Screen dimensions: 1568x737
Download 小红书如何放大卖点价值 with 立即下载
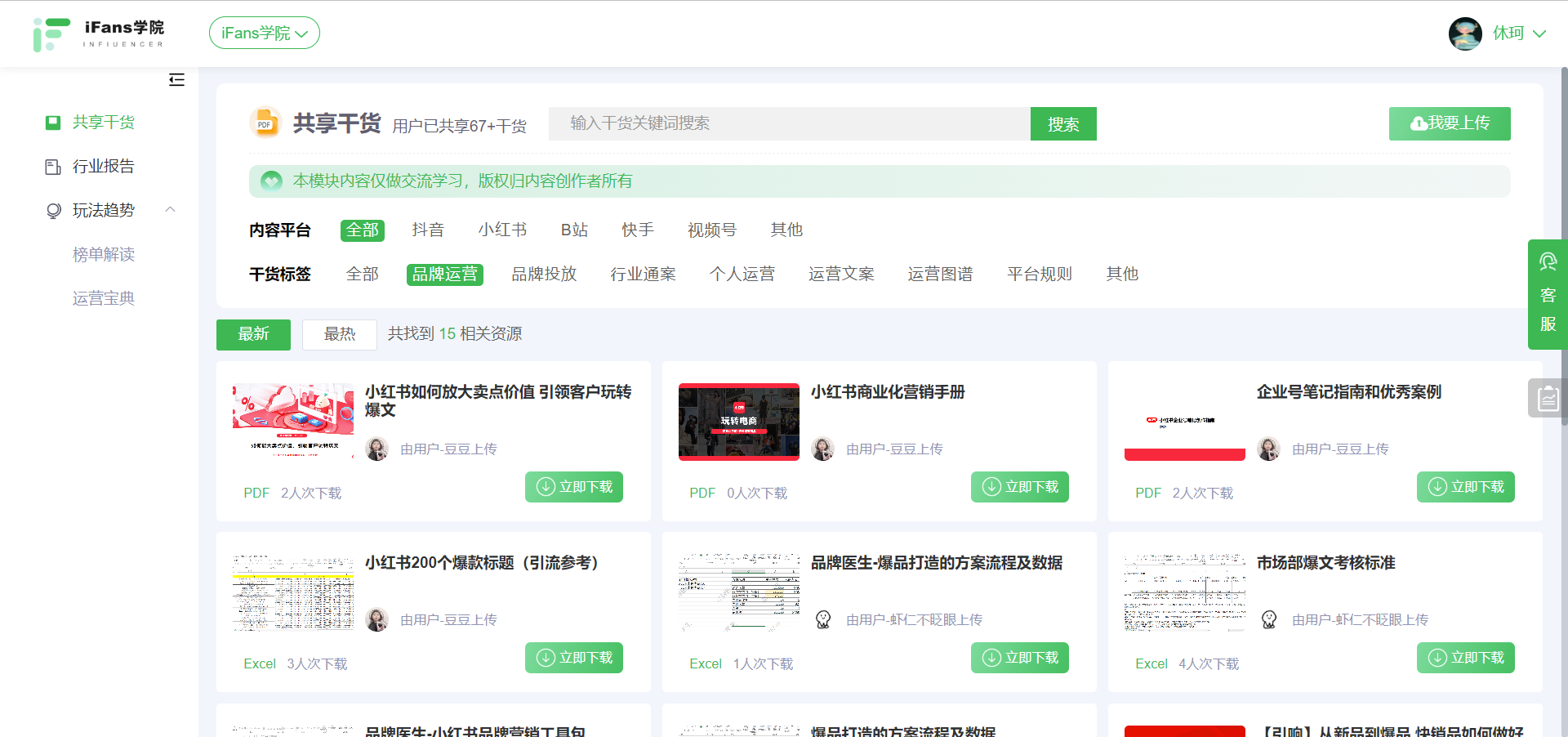coord(574,487)
